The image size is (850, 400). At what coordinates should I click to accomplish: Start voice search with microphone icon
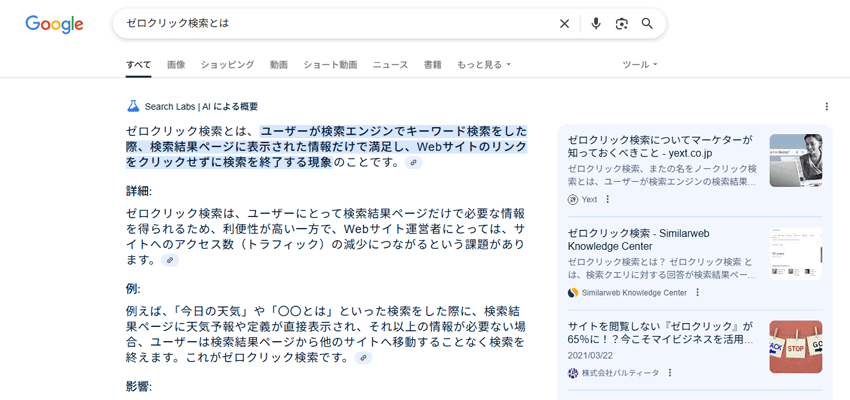click(596, 23)
